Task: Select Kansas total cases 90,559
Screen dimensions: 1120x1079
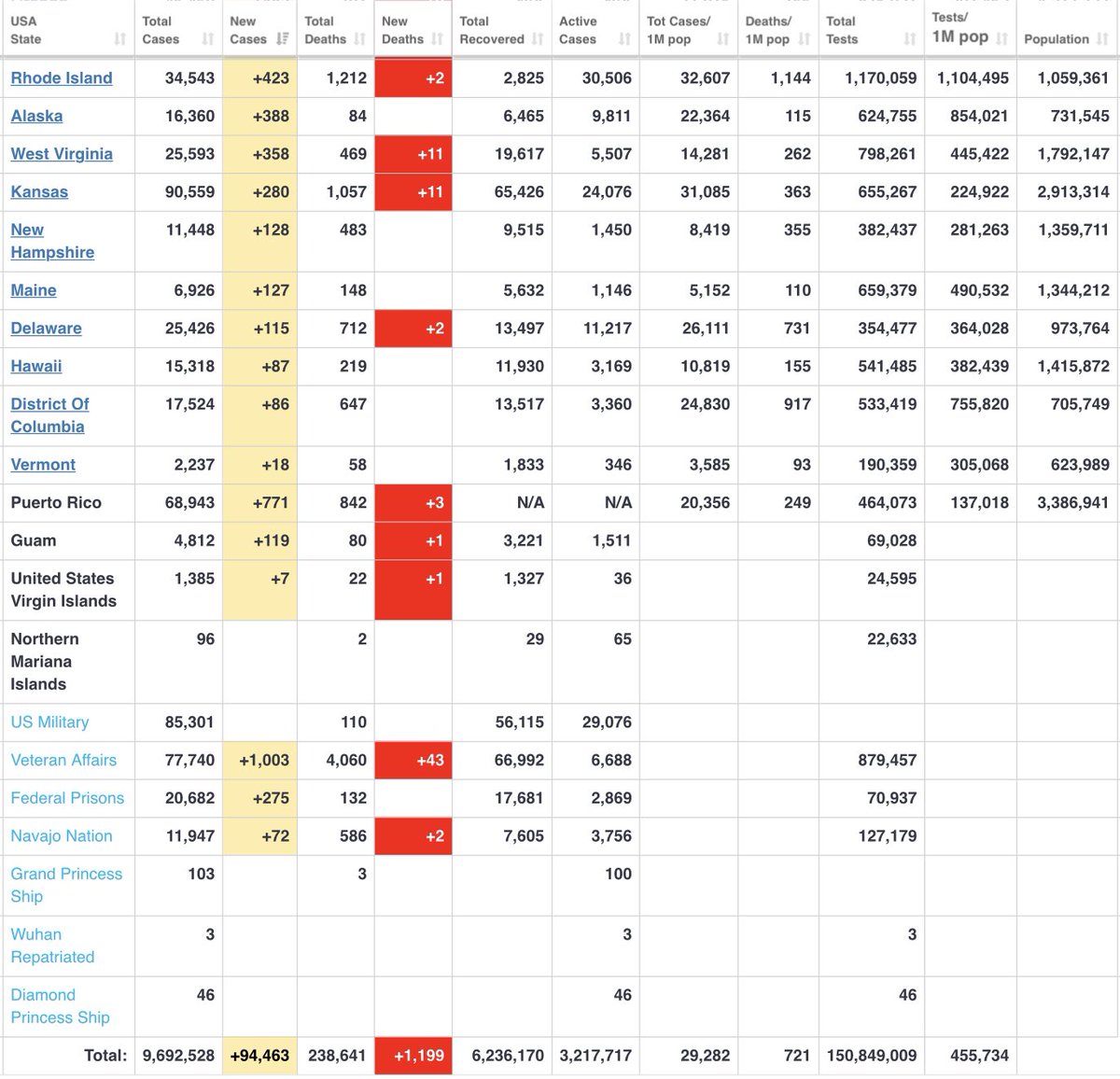Action: (189, 191)
